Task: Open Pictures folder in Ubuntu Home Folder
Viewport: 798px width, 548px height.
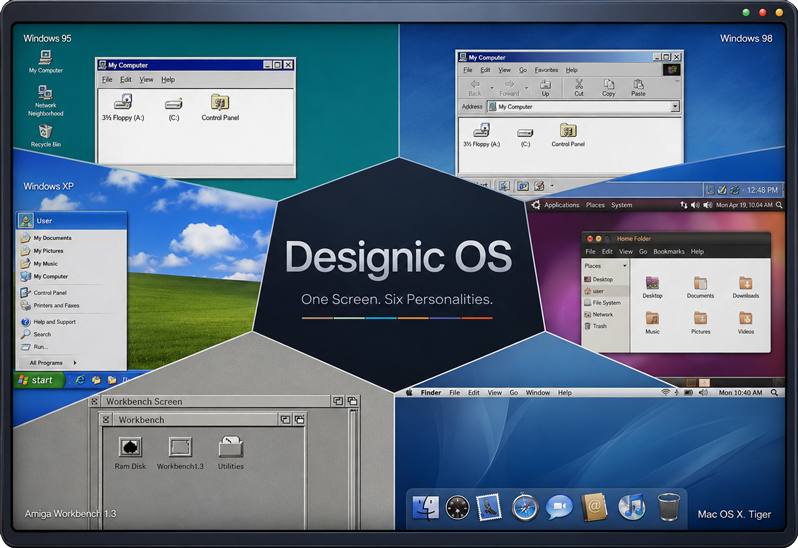Action: click(700, 323)
